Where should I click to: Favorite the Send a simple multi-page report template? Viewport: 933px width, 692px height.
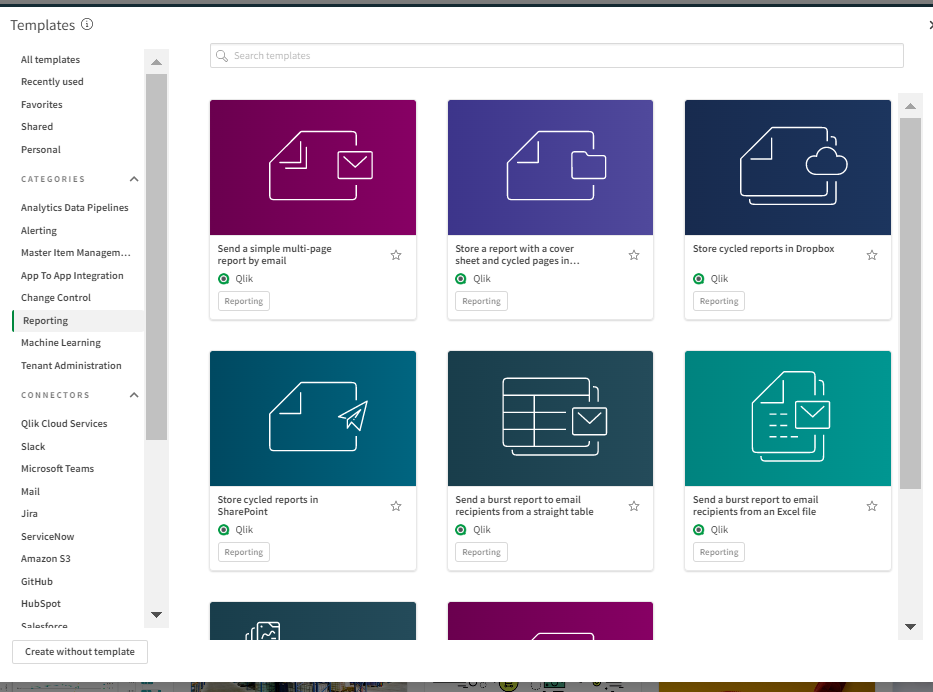(396, 256)
